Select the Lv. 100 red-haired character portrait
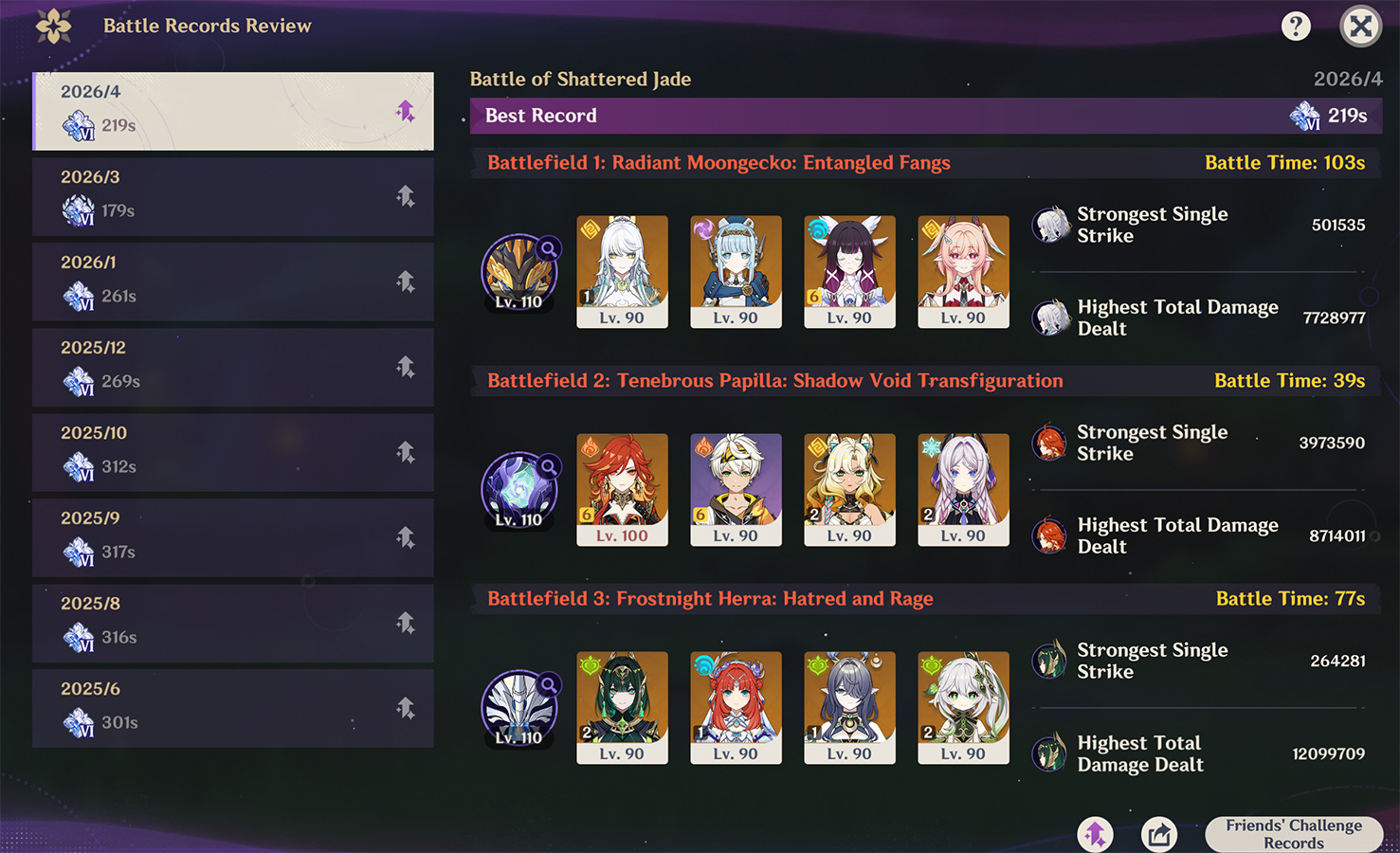This screenshot has width=1400, height=853. [623, 490]
